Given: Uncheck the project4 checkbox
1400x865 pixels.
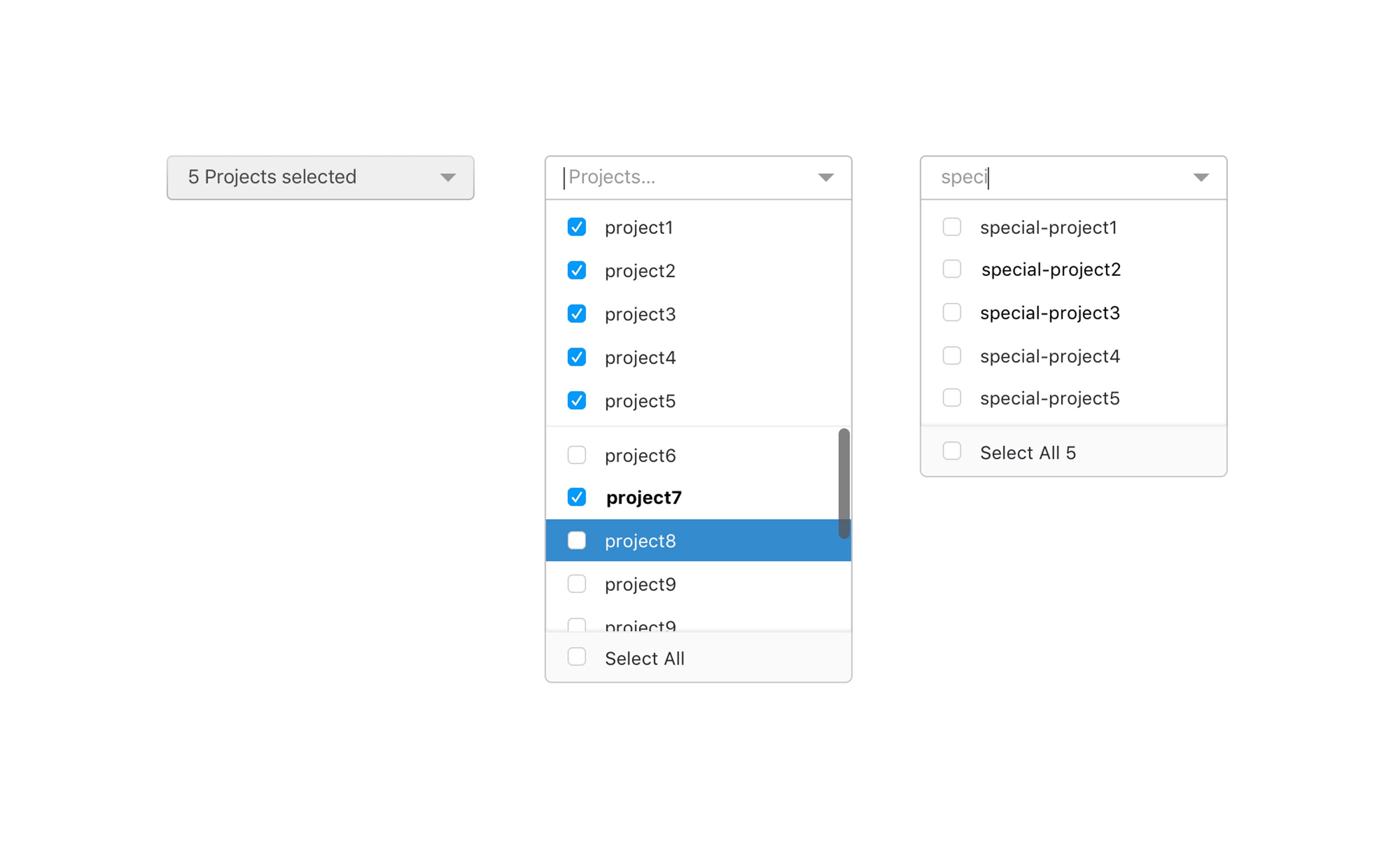Looking at the screenshot, I should tap(577, 357).
